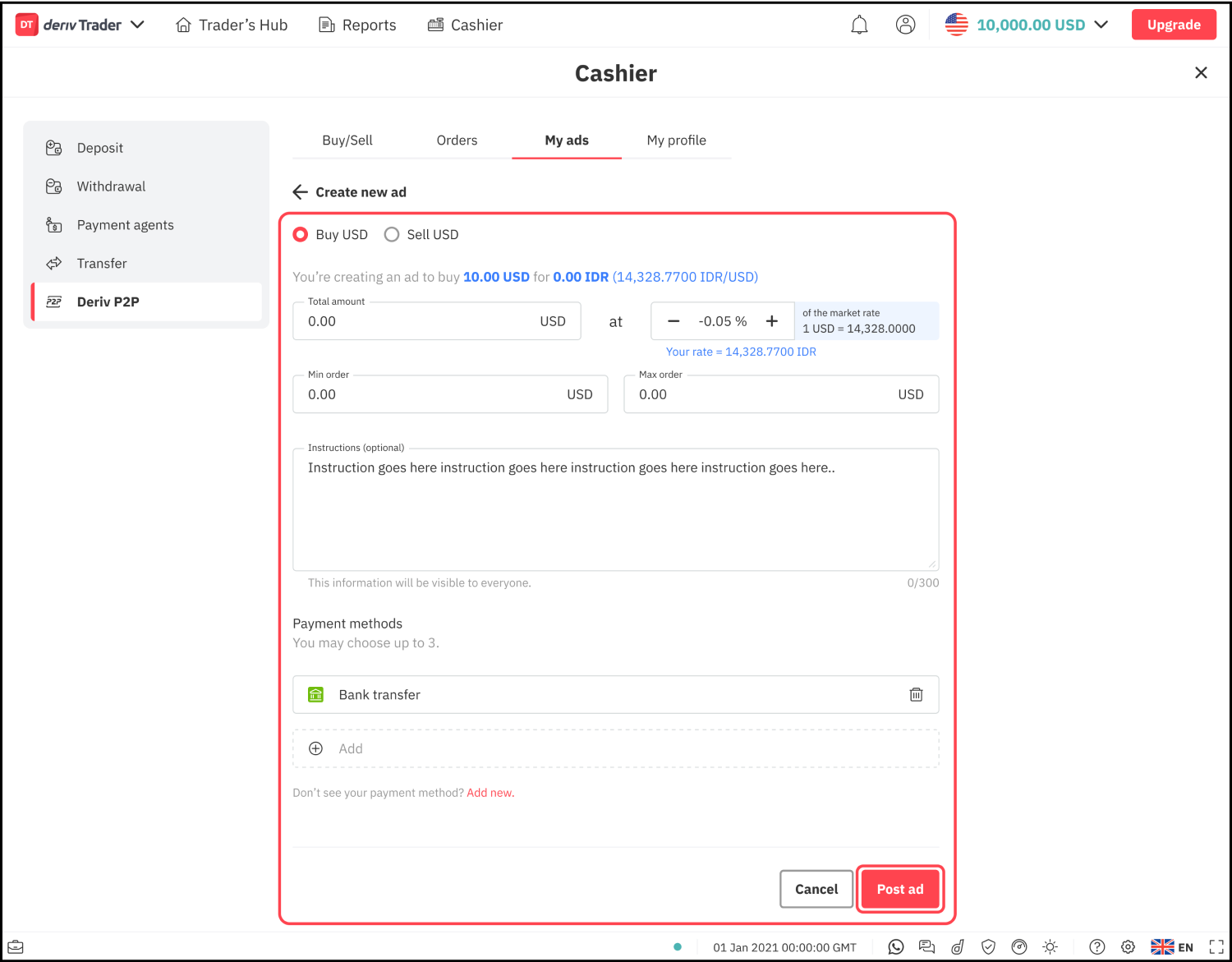Open the account profile icon
This screenshot has width=1232, height=962.
click(x=905, y=25)
